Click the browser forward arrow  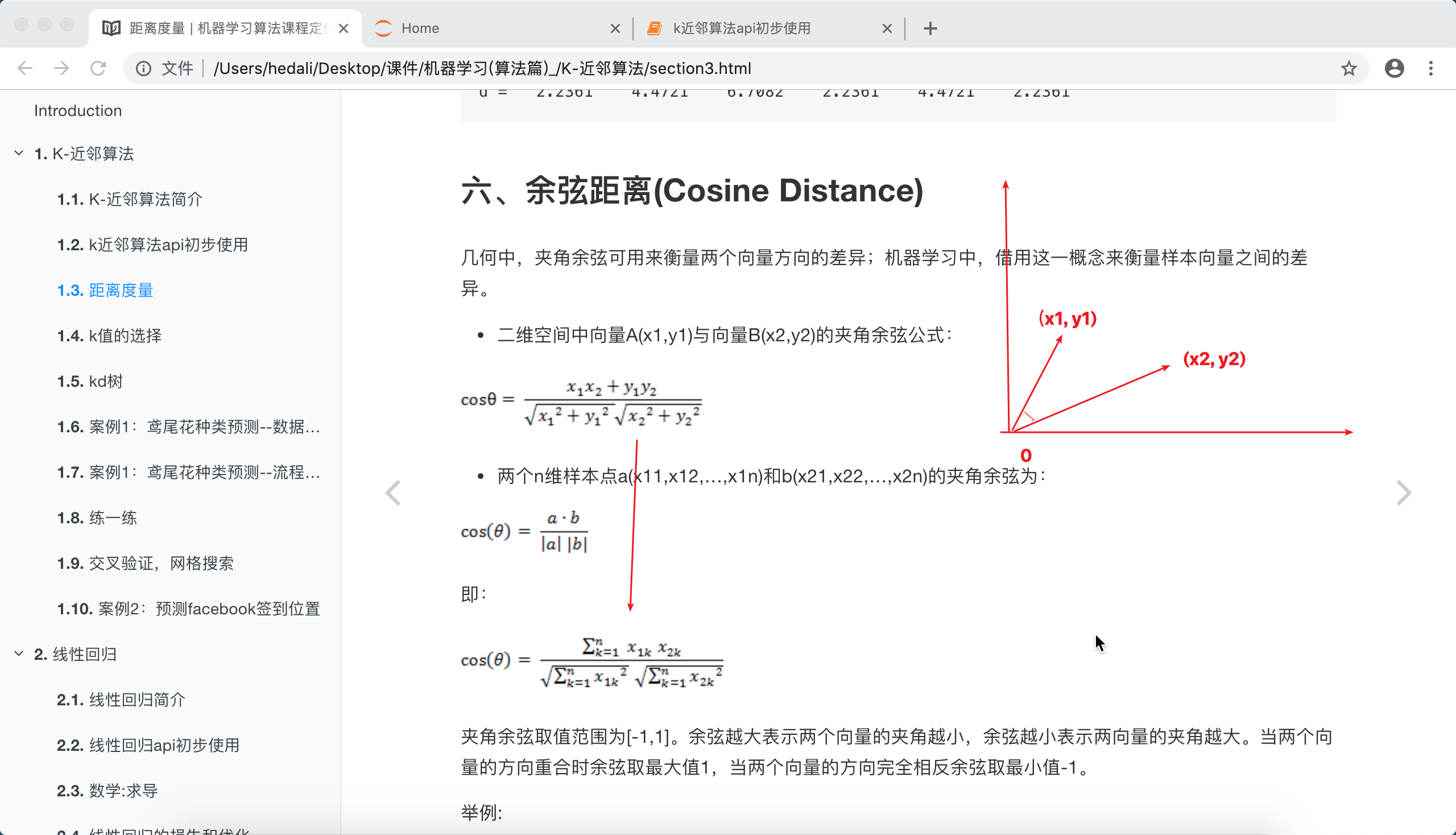pos(61,68)
